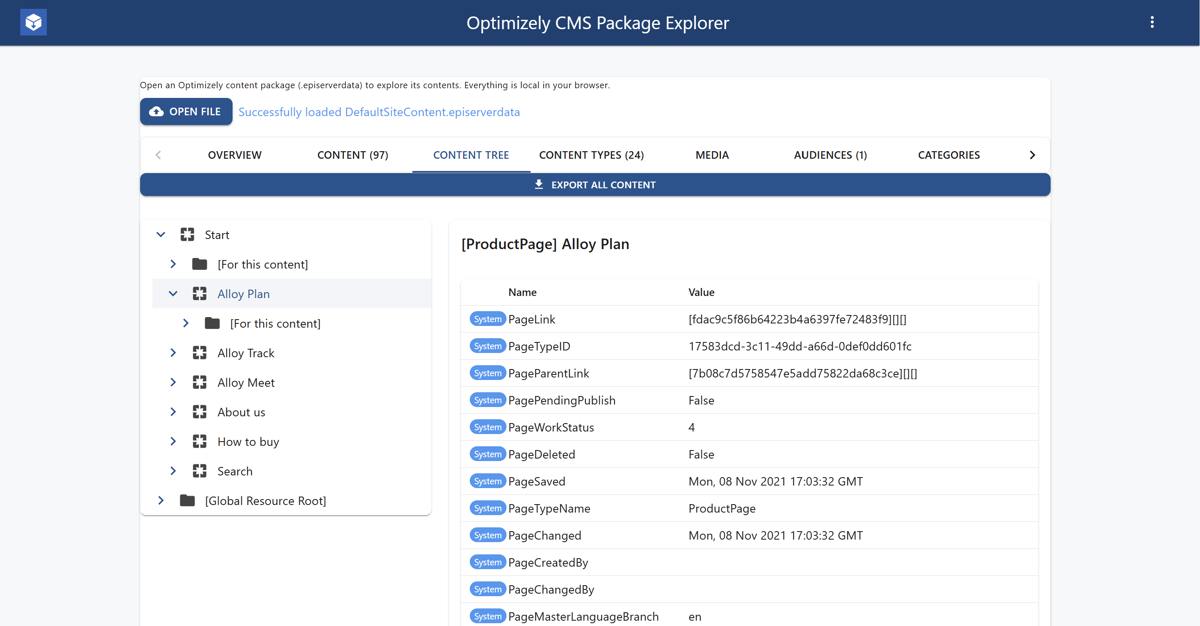This screenshot has height=626, width=1200.
Task: Expand the [Global Resource Root] folder
Action: pos(160,500)
